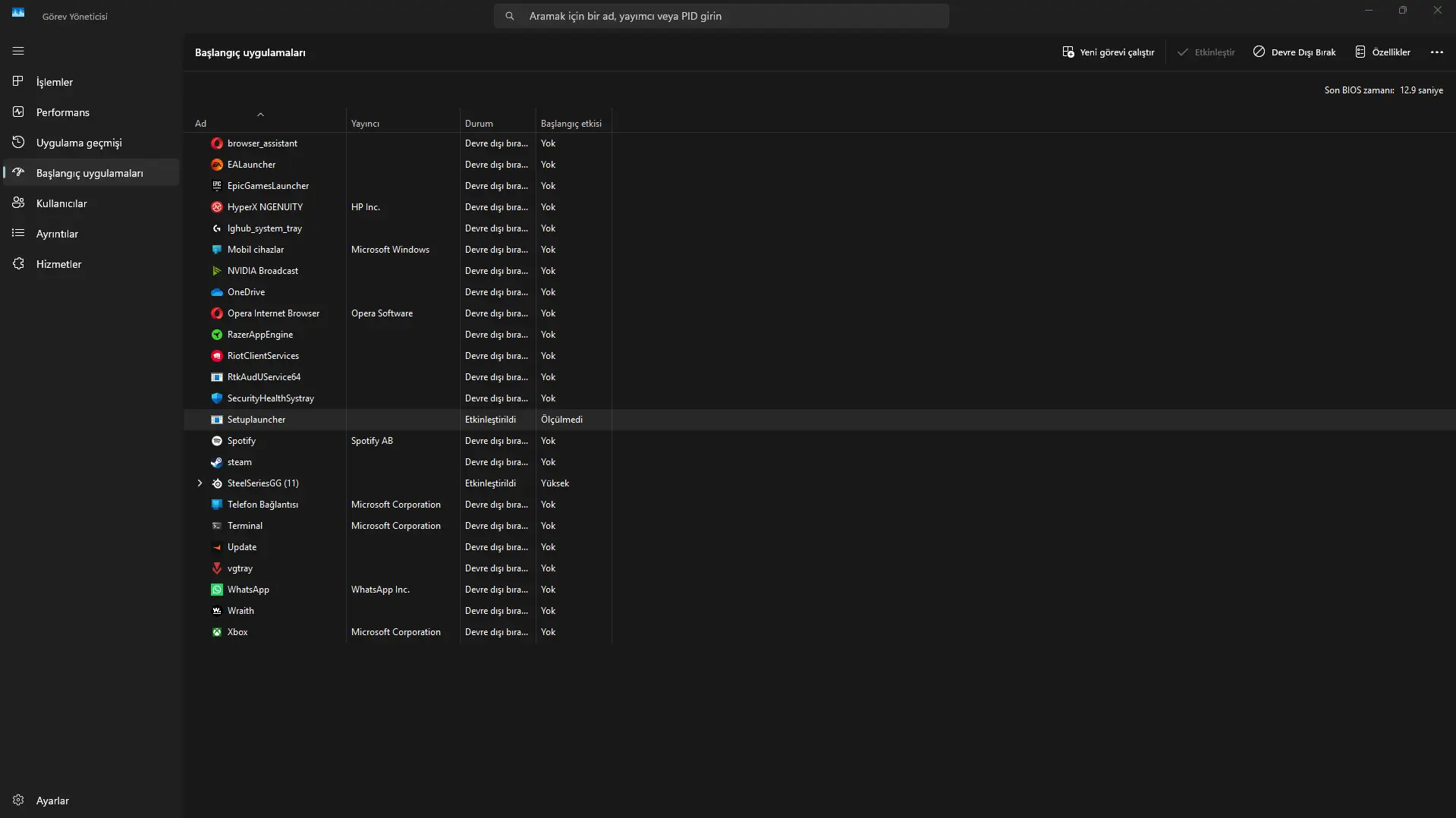This screenshot has width=1456, height=818.
Task: Select the Update row name
Action: coord(242,547)
